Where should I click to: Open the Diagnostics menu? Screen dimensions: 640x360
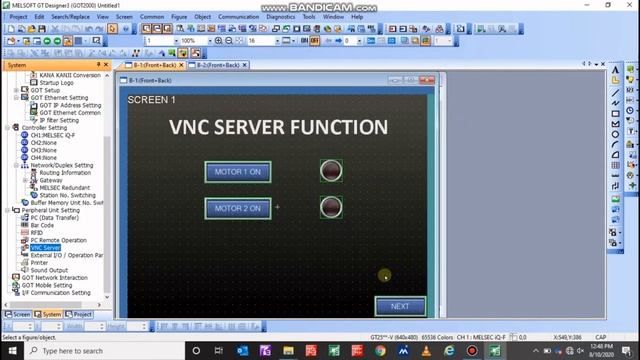click(280, 17)
